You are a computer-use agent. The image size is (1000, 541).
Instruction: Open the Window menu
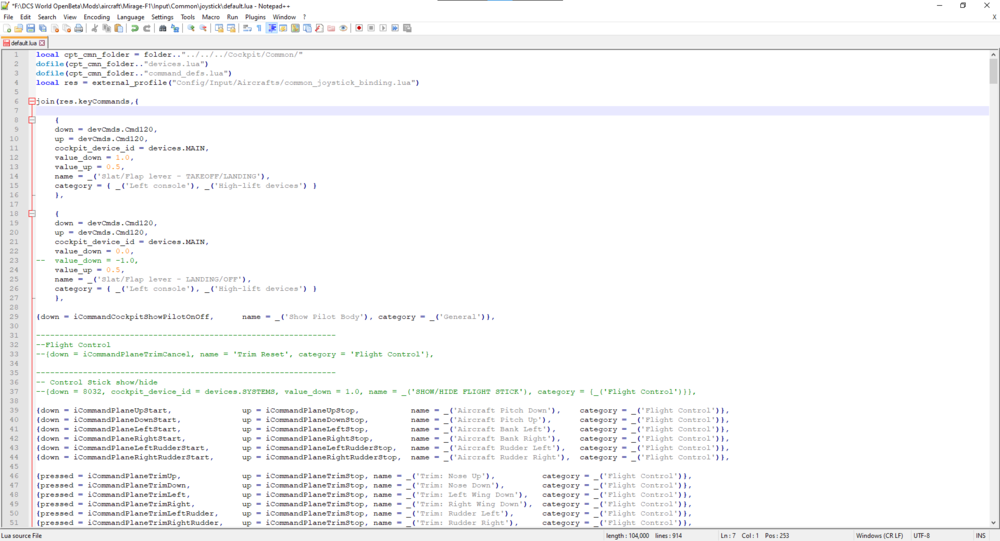coord(284,17)
